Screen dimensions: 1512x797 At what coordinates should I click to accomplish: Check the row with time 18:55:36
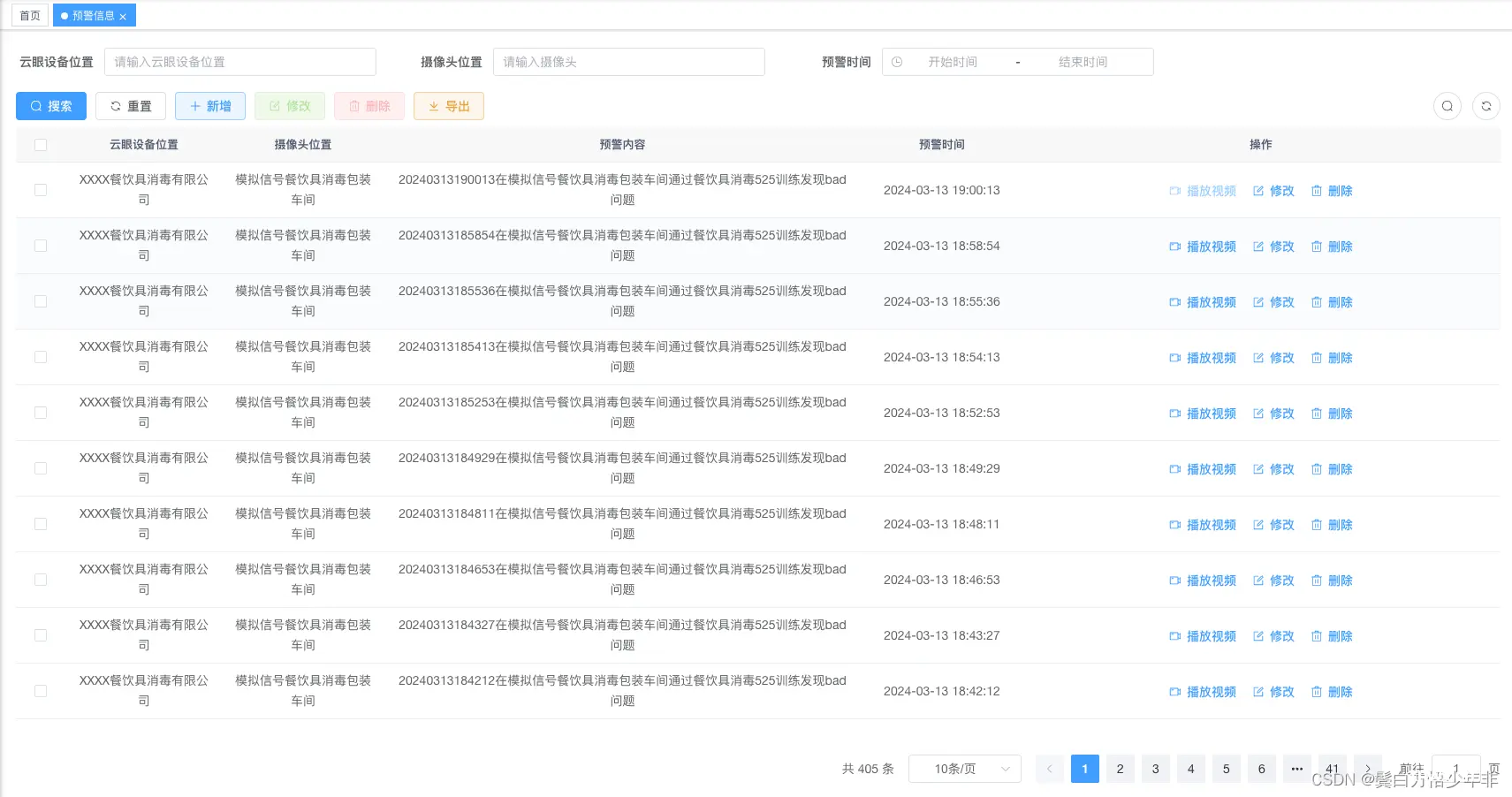point(41,301)
